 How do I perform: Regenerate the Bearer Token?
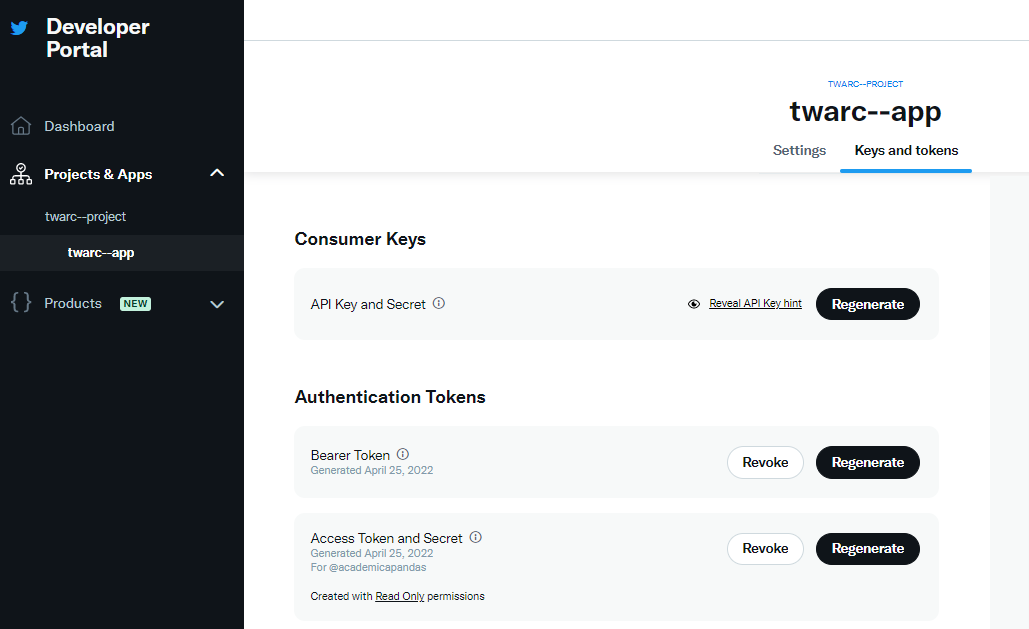click(868, 462)
